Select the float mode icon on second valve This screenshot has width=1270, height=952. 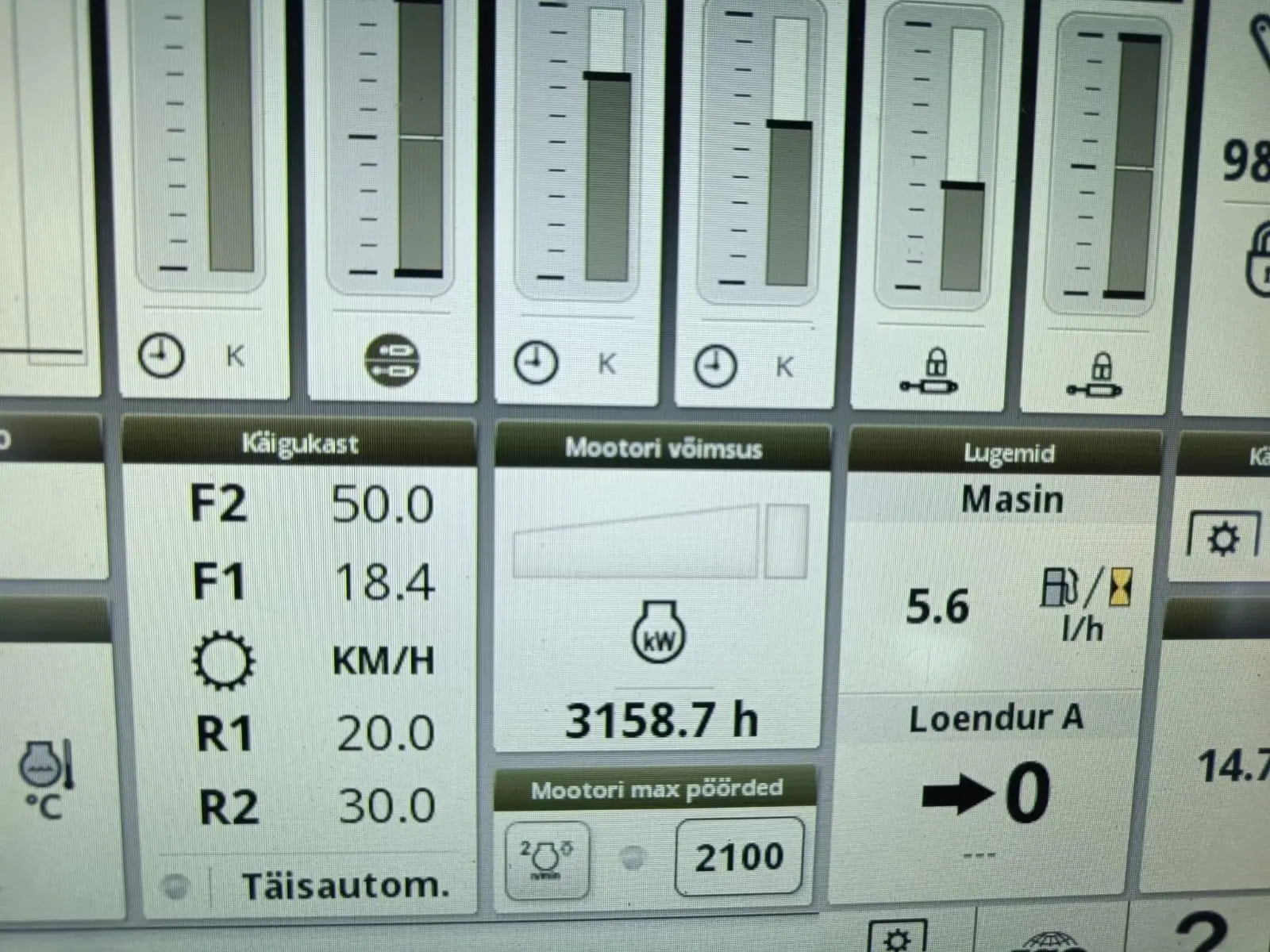[x=391, y=359]
